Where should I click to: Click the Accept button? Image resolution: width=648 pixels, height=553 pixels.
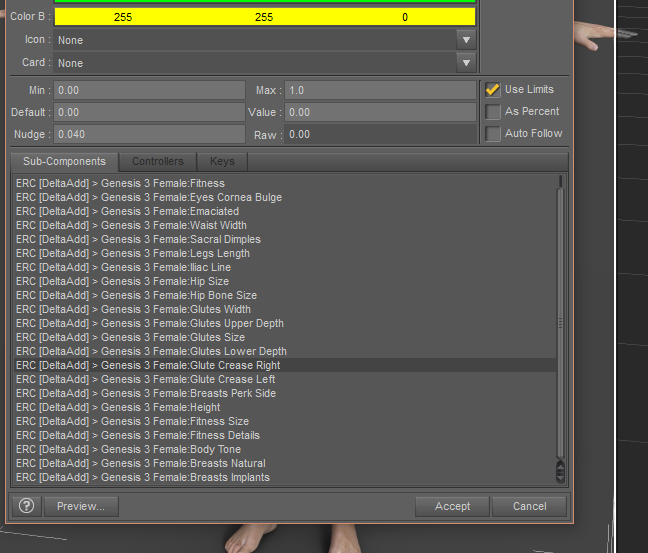453,506
